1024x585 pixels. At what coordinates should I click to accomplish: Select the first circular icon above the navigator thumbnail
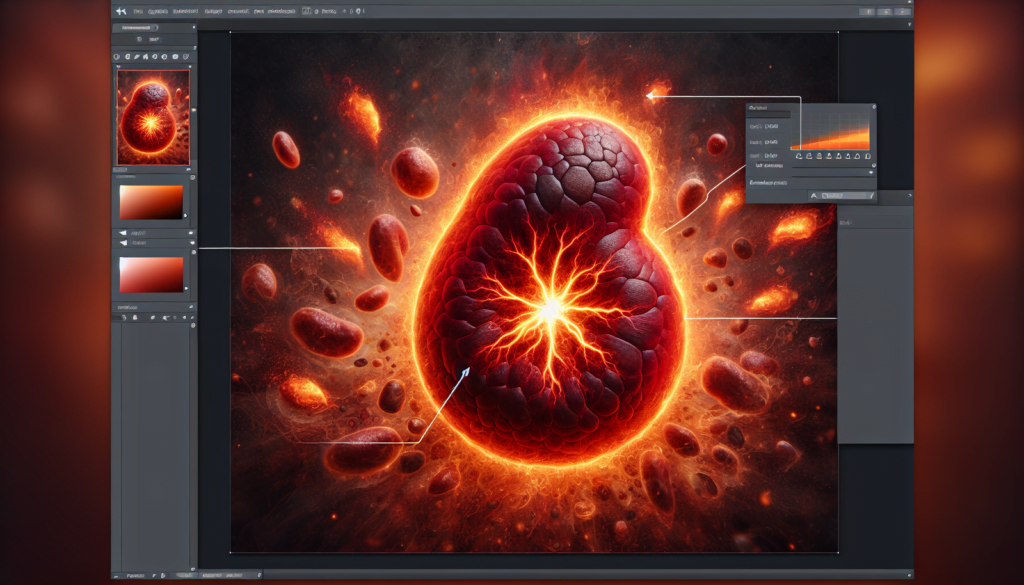[118, 58]
